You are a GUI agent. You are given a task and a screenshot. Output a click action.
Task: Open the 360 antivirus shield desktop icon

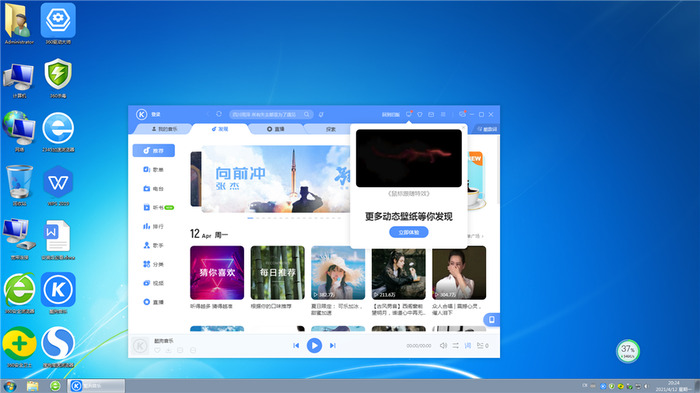click(x=58, y=78)
